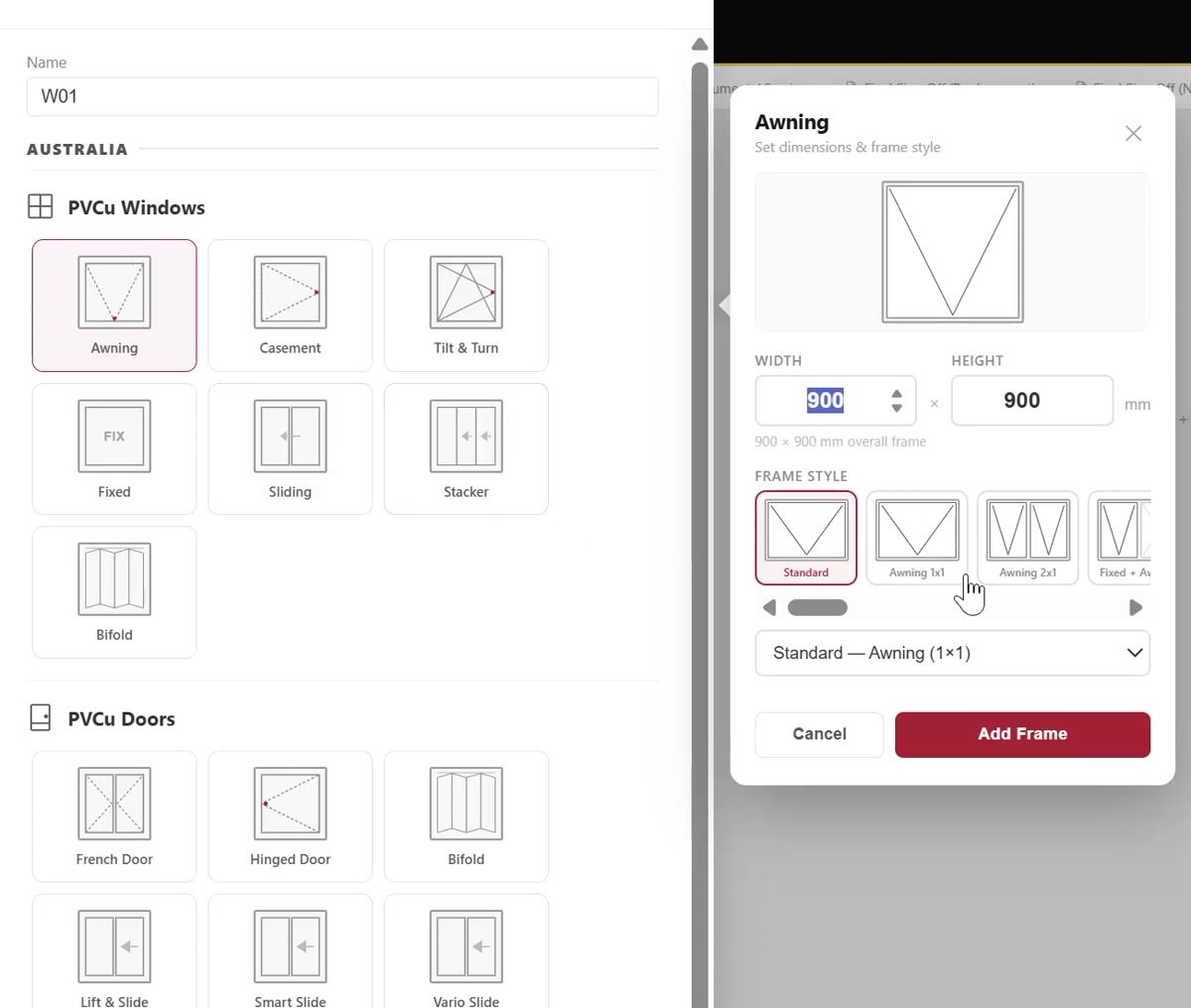Click the AUSTRALIA section heading
Viewport: 1191px width, 1008px height.
(x=77, y=149)
